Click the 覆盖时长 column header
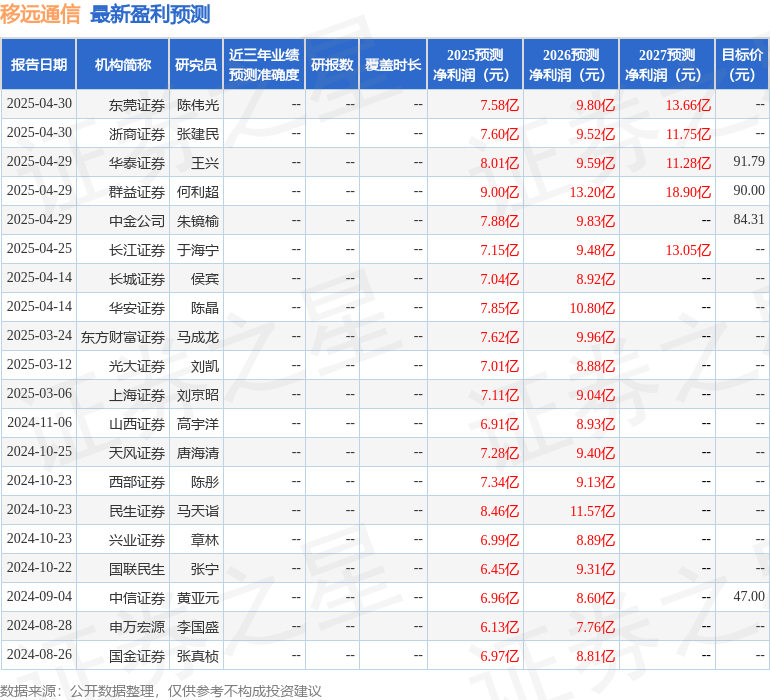The image size is (770, 700). click(x=393, y=65)
